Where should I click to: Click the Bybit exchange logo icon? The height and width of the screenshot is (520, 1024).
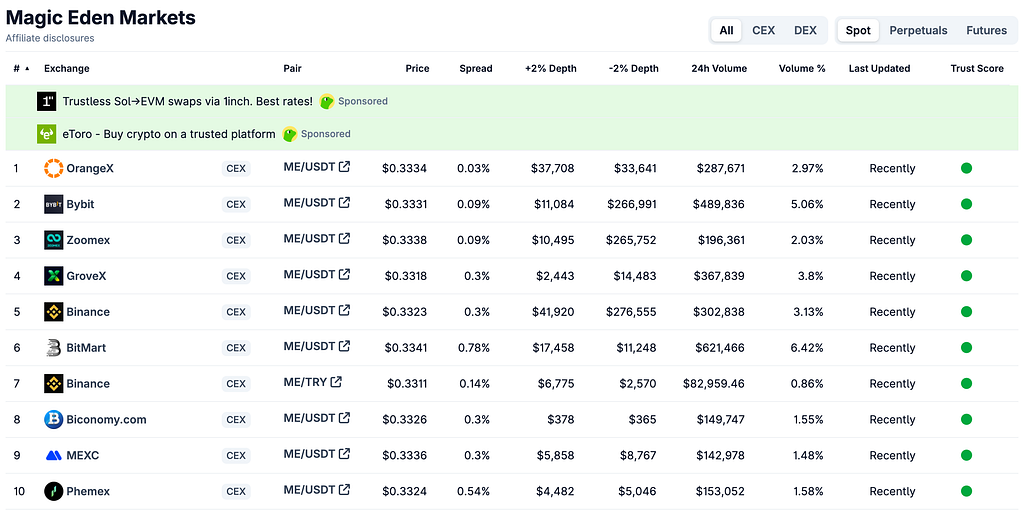[x=54, y=204]
